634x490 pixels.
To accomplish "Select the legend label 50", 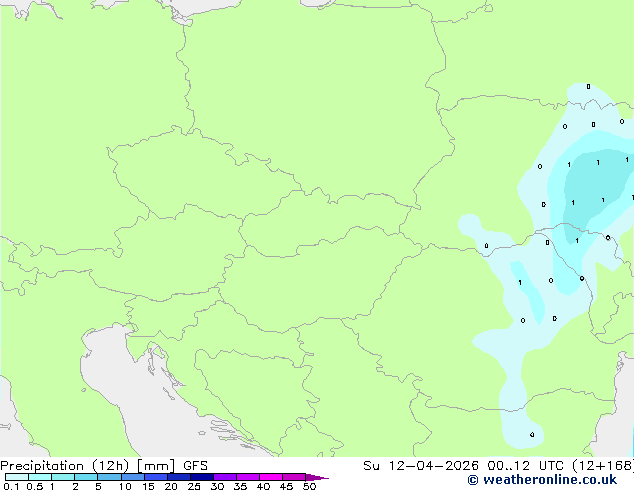I will click(309, 486).
